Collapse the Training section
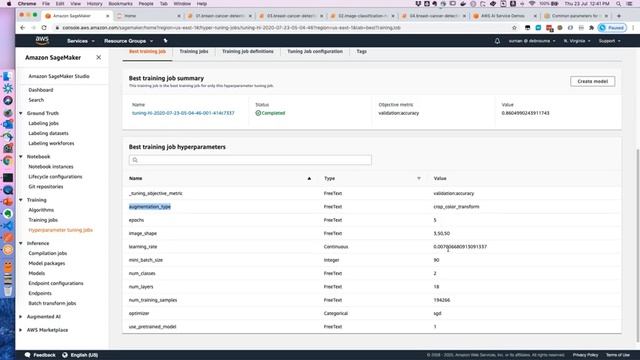 [x=21, y=200]
